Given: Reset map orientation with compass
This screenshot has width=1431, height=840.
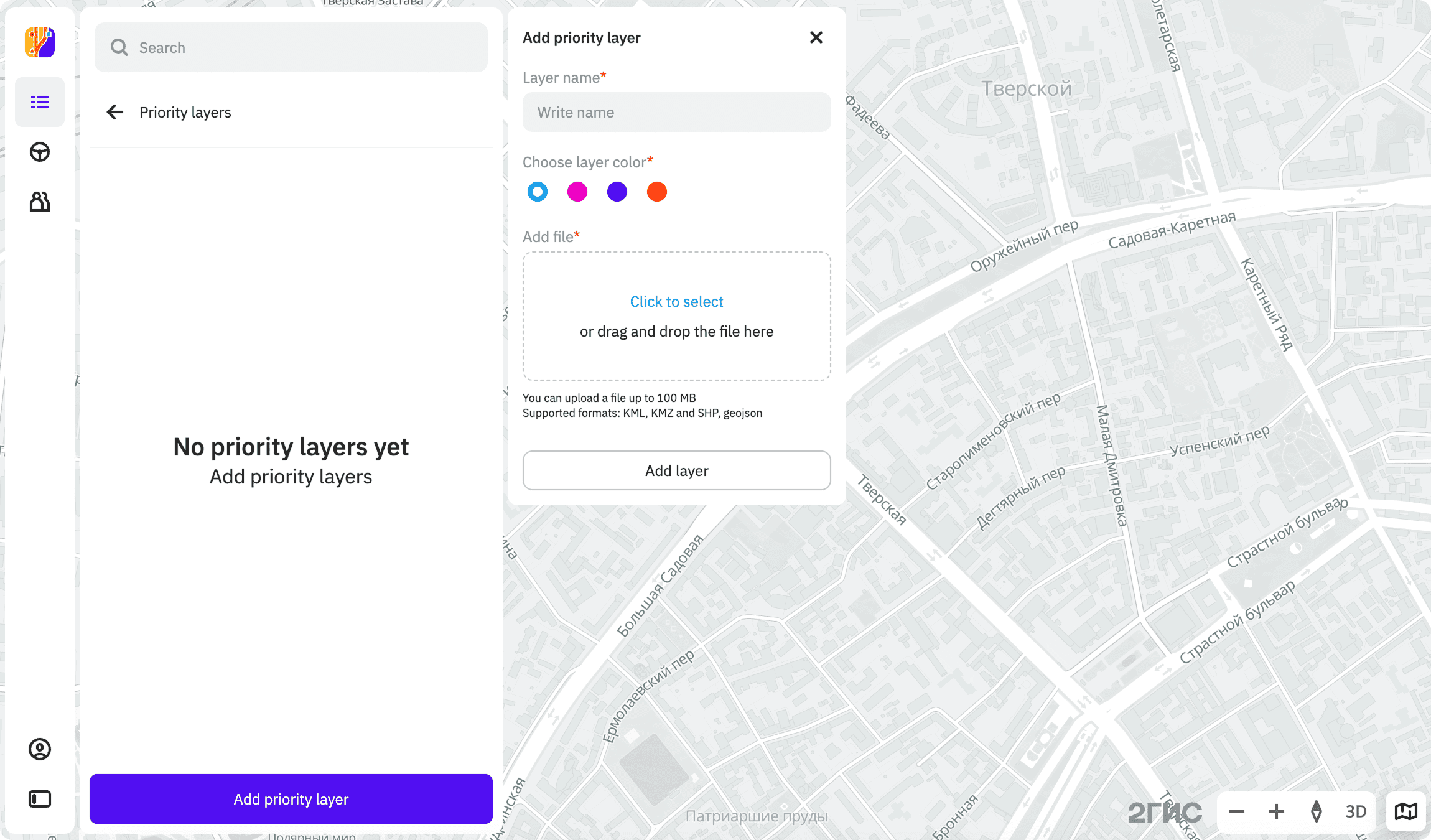Looking at the screenshot, I should 1317,811.
